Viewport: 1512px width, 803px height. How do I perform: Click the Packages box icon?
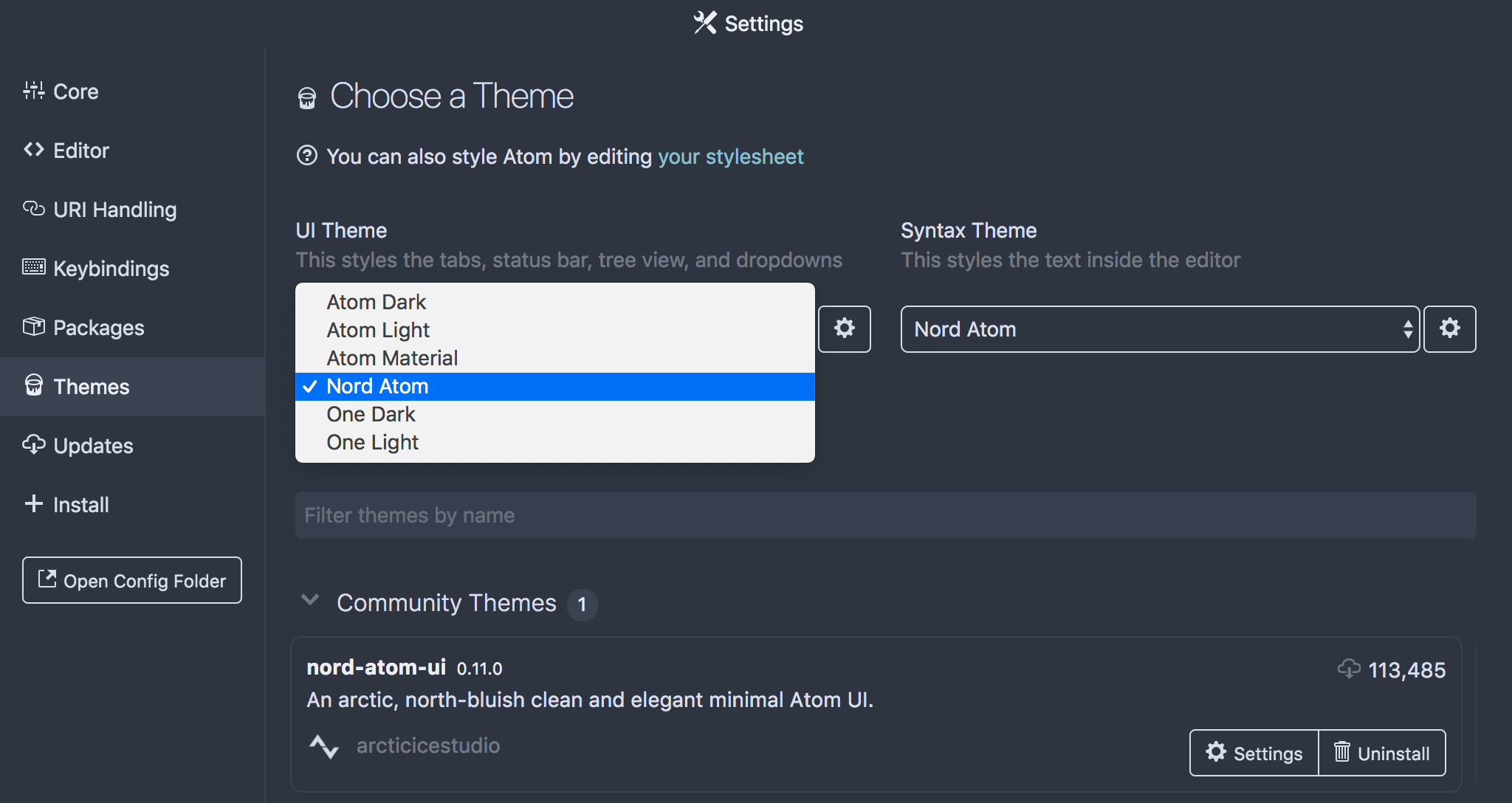pos(34,326)
